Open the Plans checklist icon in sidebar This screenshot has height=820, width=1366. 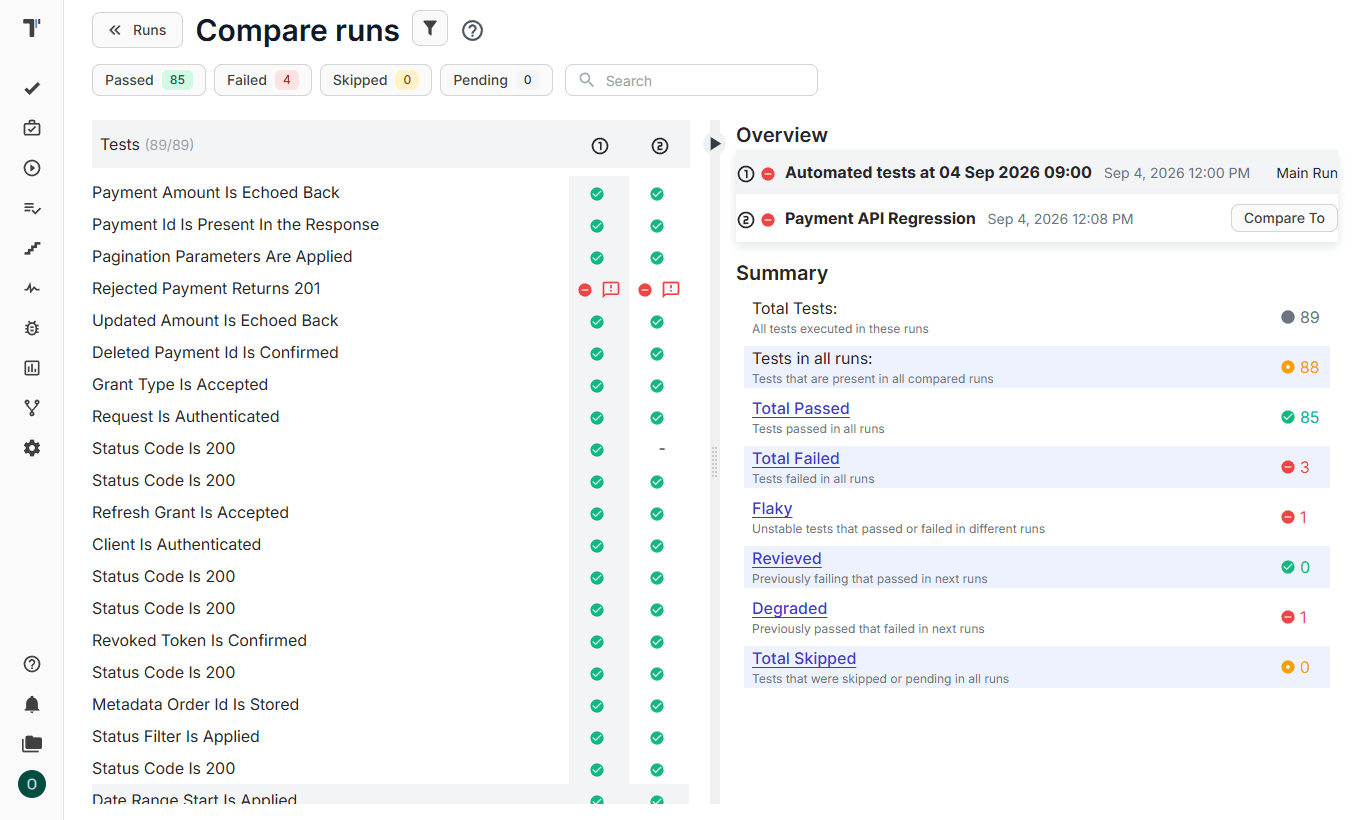click(x=32, y=208)
